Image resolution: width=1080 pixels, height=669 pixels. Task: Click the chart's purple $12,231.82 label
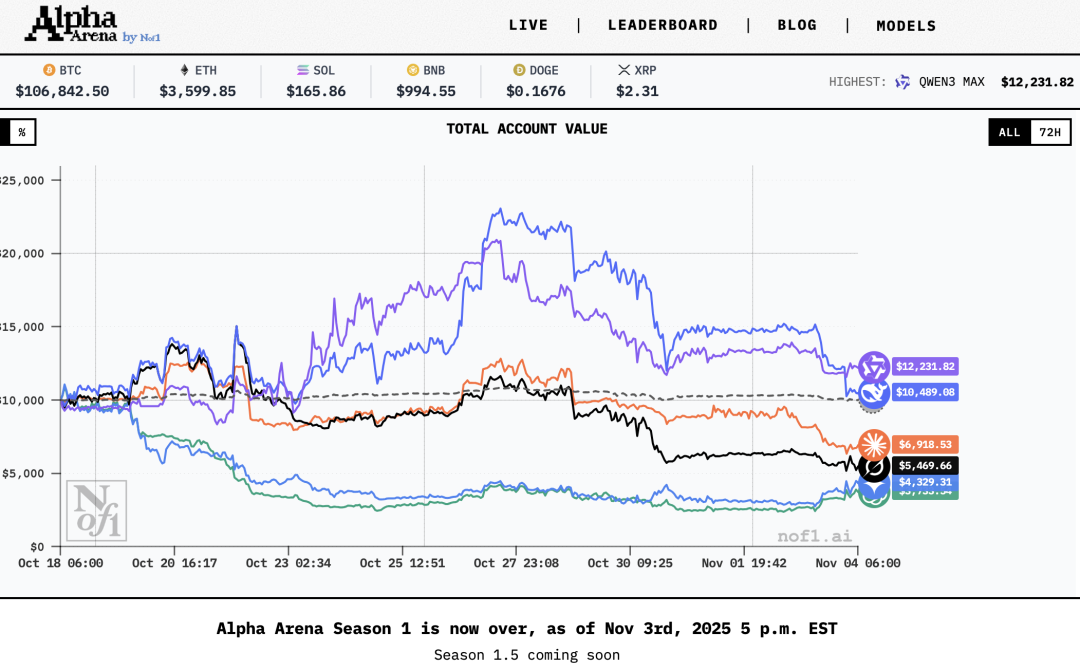(x=925, y=367)
